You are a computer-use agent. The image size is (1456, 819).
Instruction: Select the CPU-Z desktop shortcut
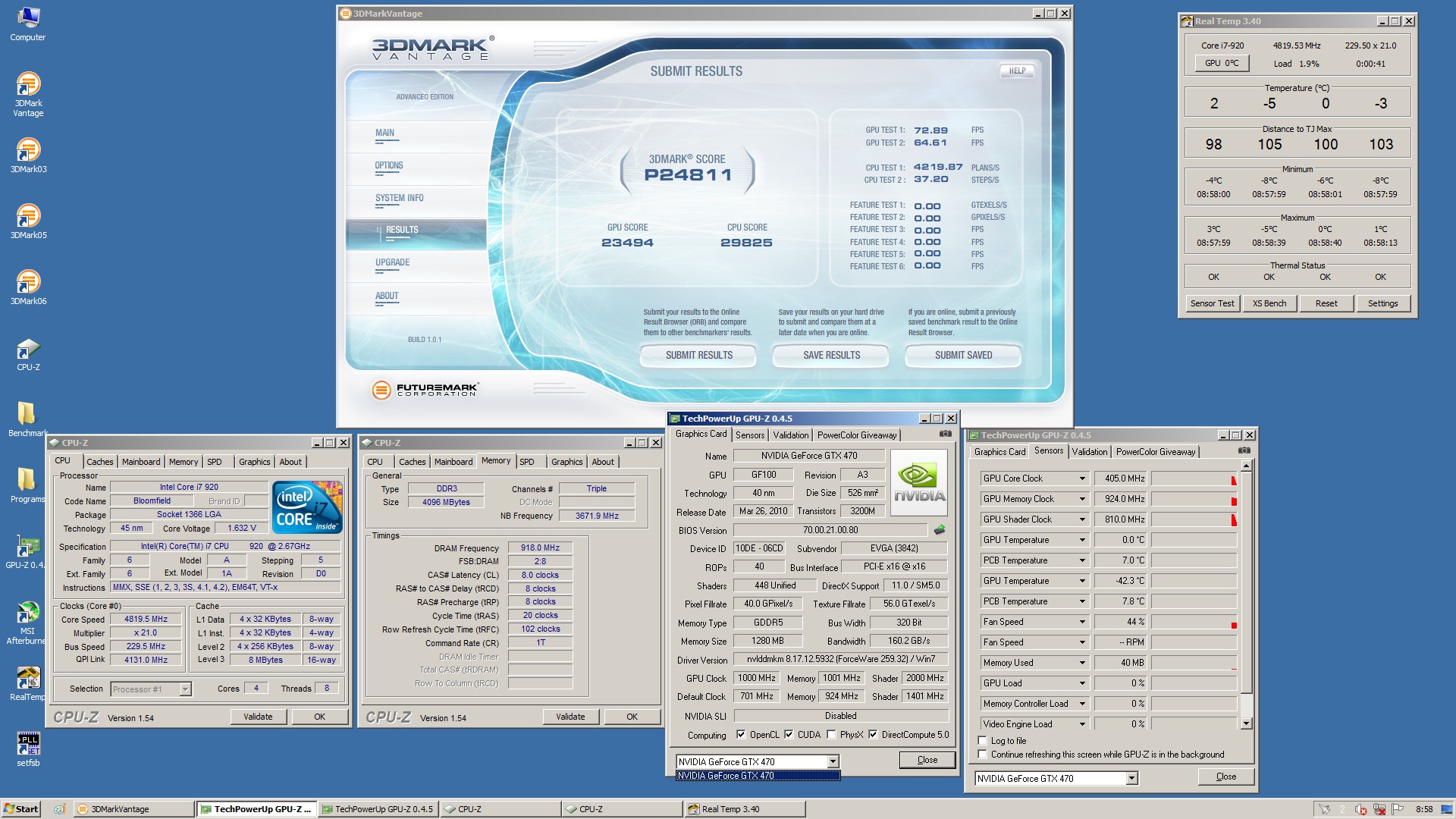(x=28, y=354)
